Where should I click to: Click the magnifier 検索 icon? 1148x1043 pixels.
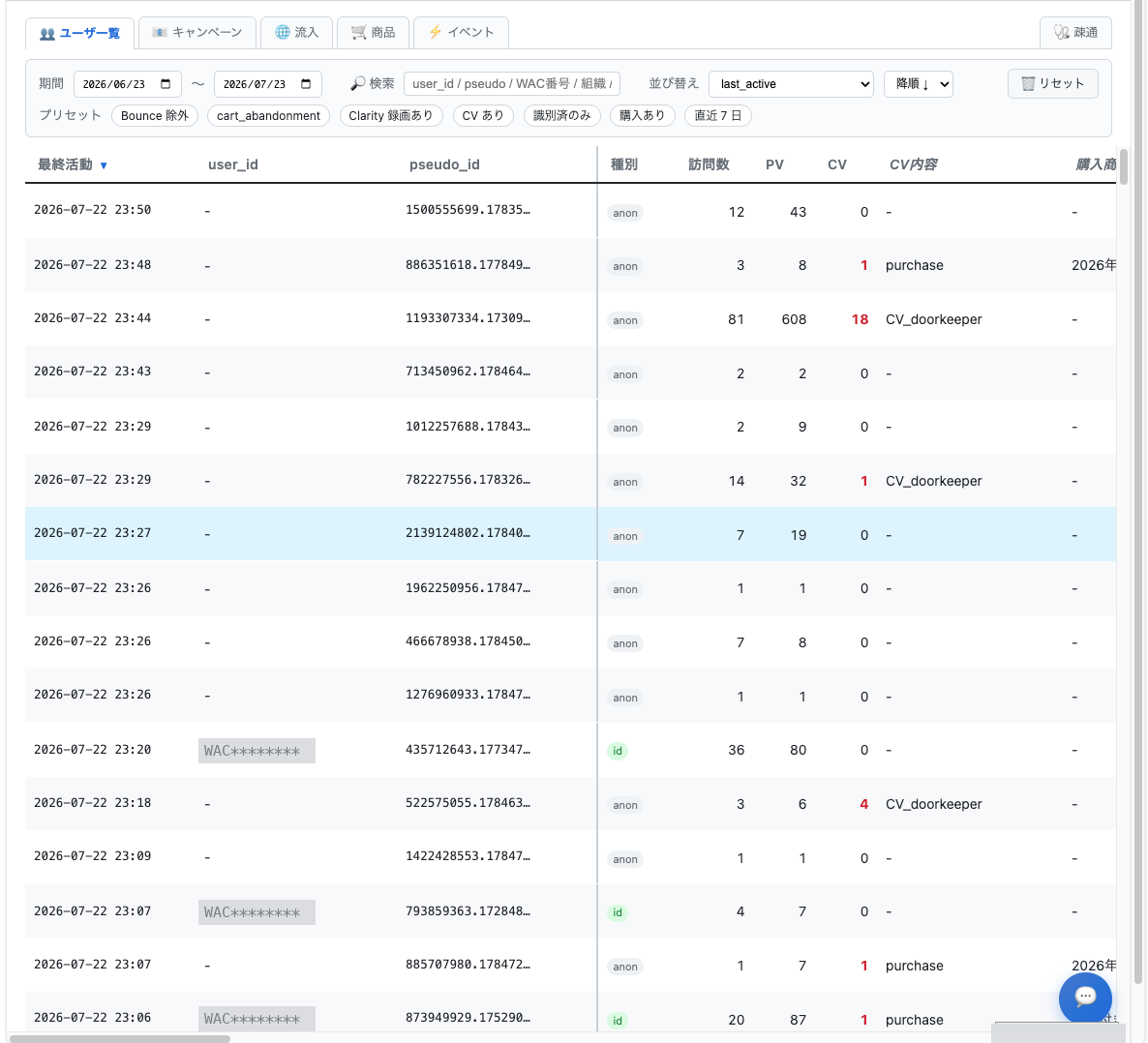357,83
